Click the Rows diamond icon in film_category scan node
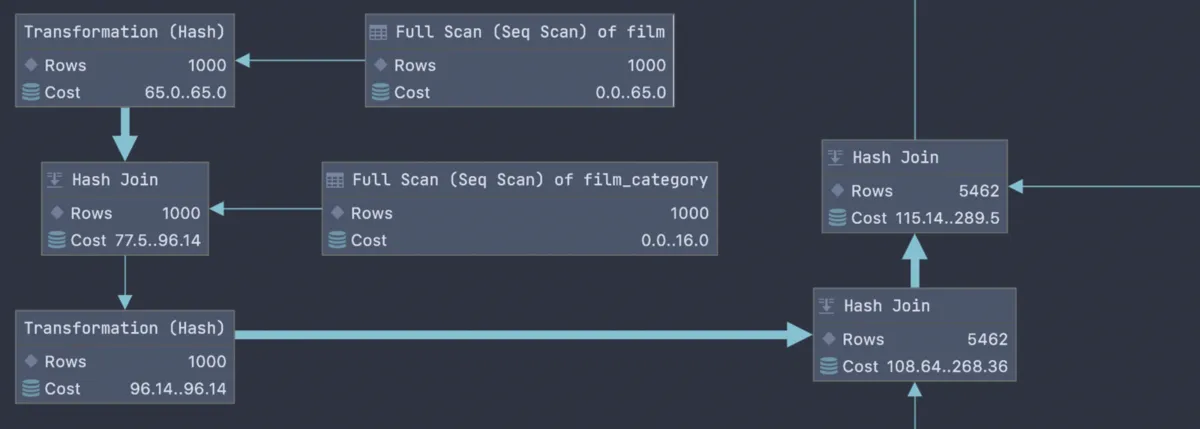Viewport: 1200px width, 429px height. click(337, 213)
